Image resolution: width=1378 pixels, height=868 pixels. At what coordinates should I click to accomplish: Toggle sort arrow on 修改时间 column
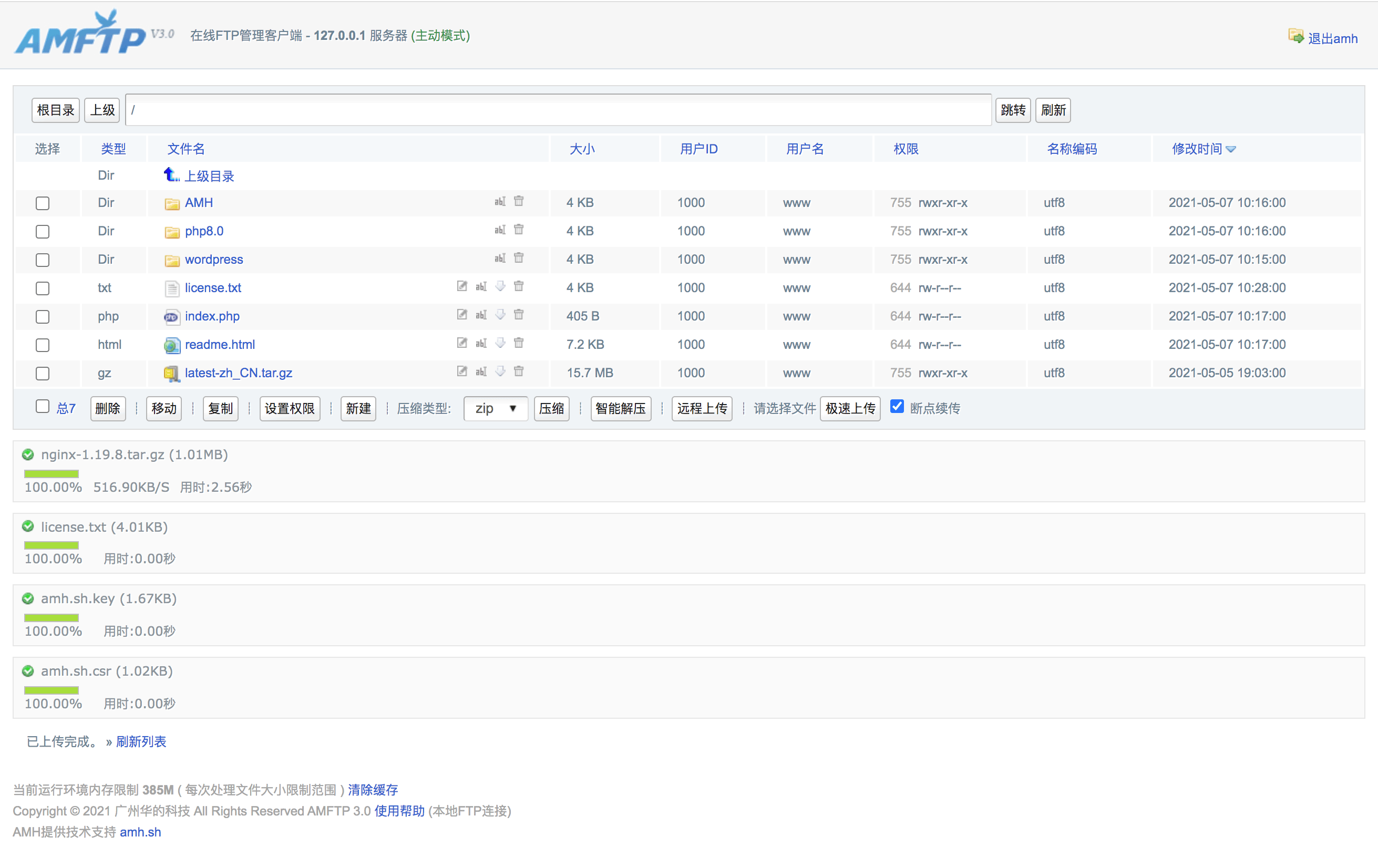1231,149
